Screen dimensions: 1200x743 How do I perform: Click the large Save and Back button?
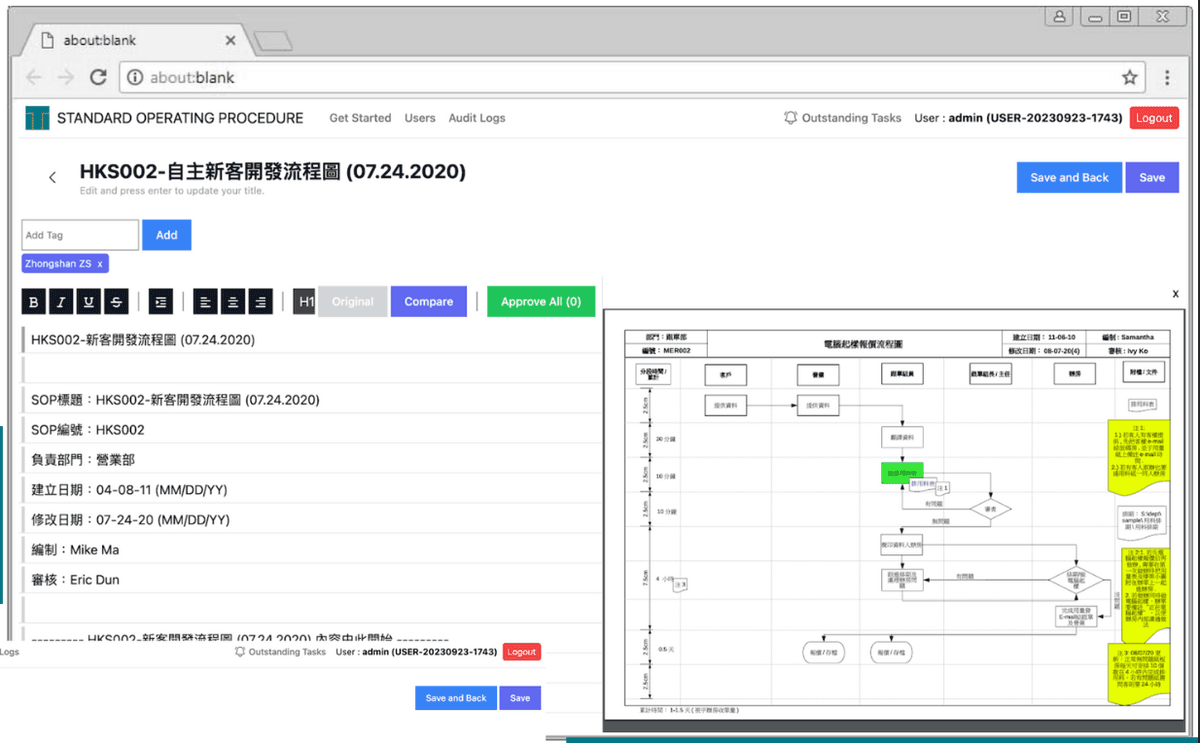point(1069,178)
